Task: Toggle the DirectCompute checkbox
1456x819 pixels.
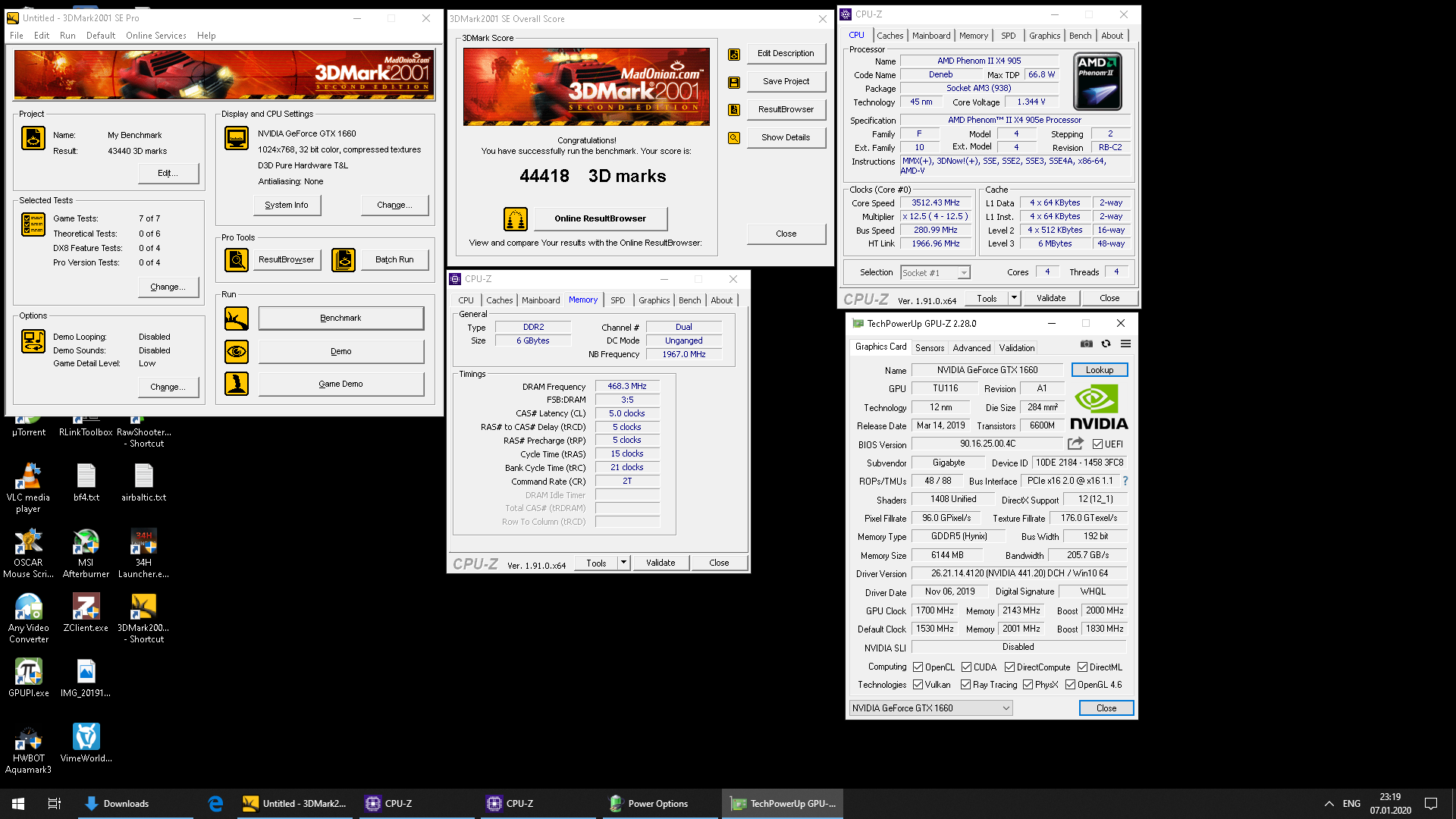Action: (x=1010, y=667)
